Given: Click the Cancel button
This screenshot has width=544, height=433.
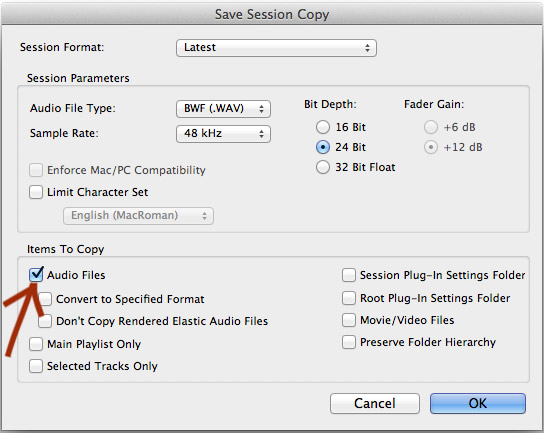Looking at the screenshot, I should [375, 403].
